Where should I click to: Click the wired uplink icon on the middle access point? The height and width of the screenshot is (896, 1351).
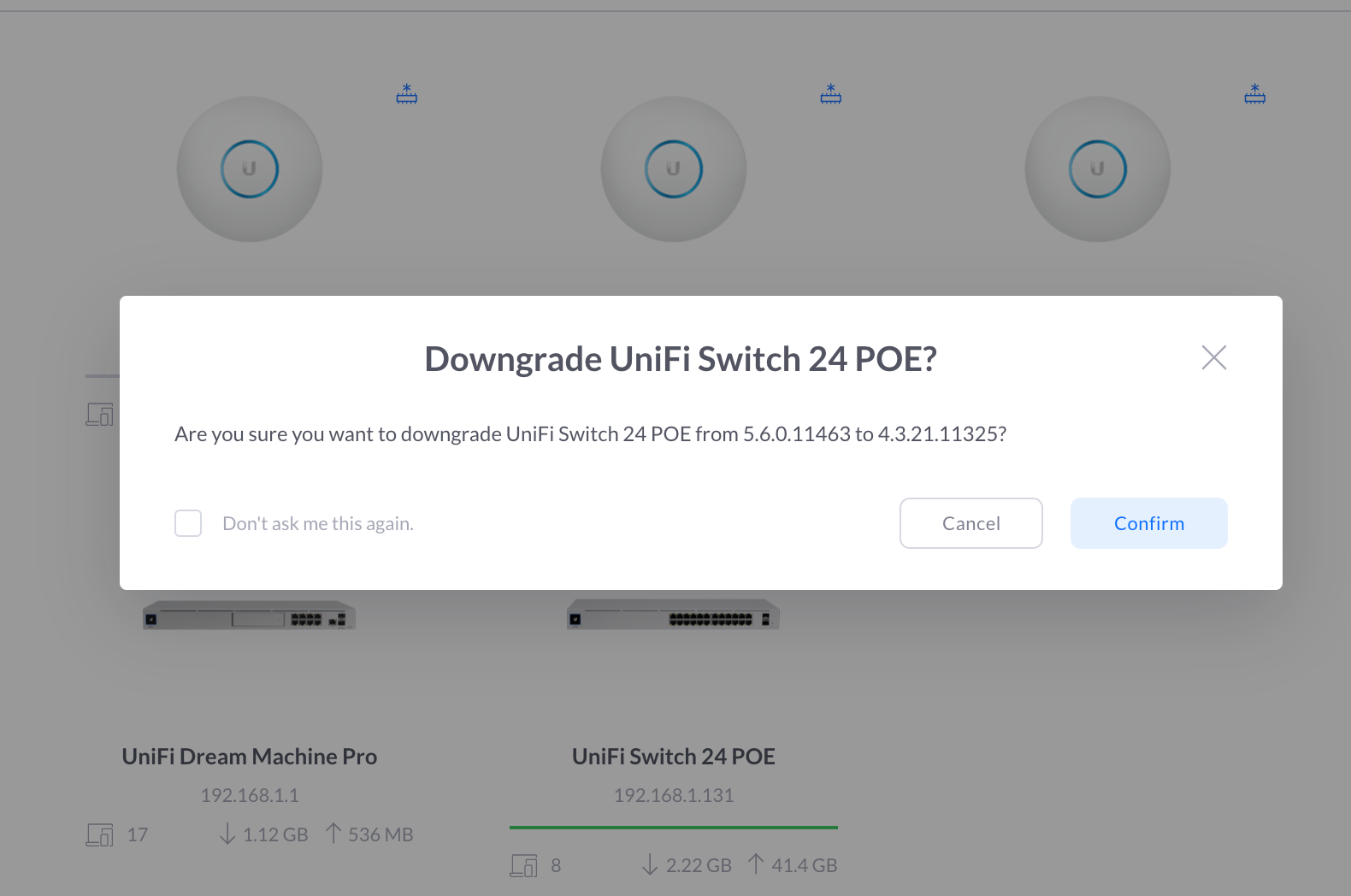point(831,94)
